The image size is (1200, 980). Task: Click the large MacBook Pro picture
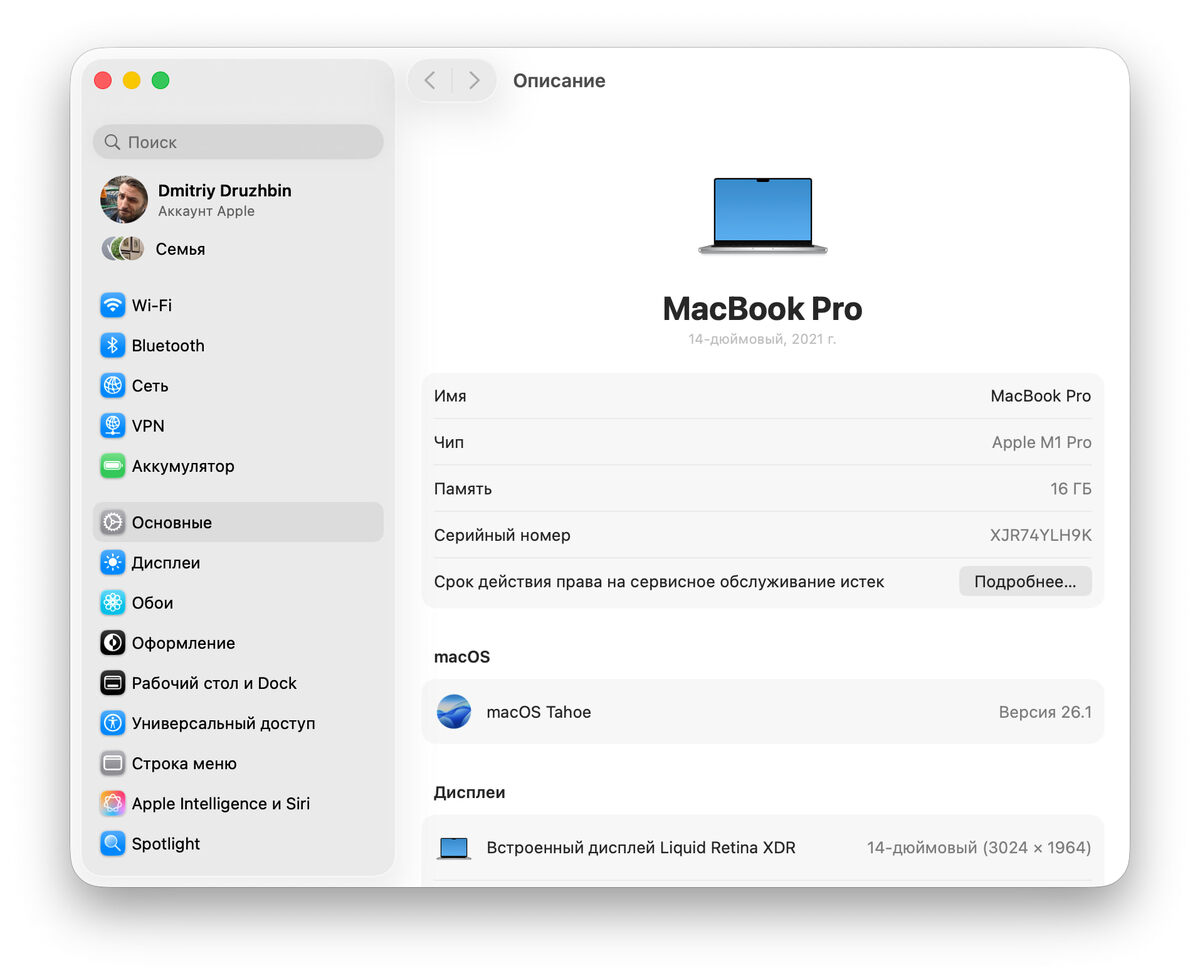[x=763, y=216]
